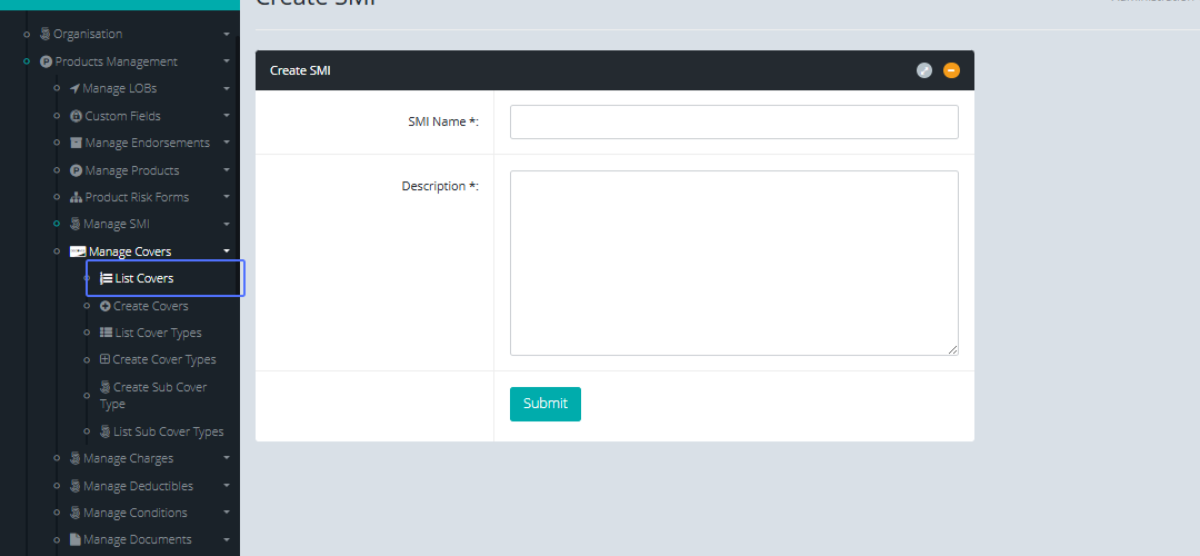Focus the Description text area

pos(734,263)
